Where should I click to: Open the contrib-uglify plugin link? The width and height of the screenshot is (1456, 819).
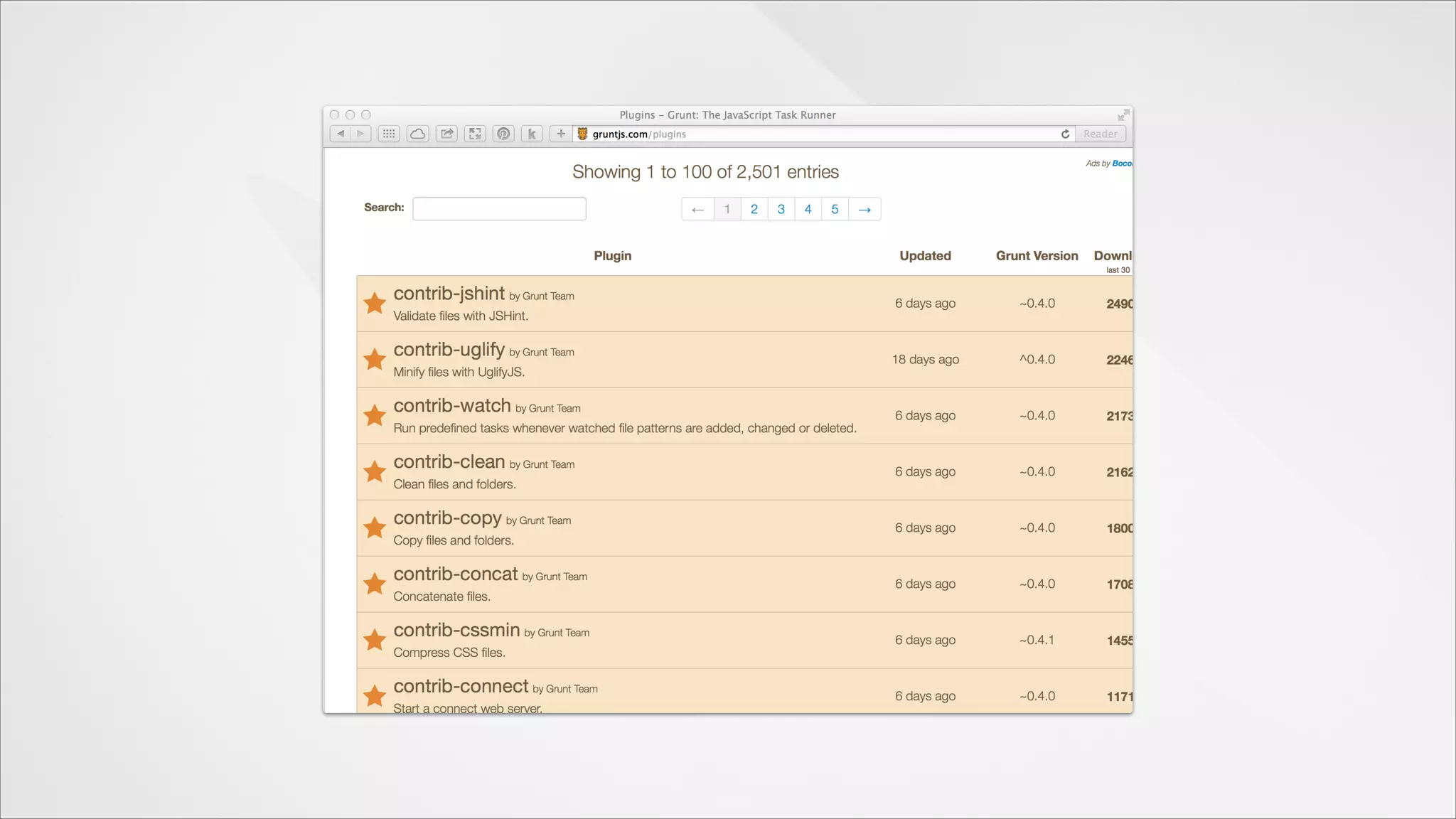[449, 350]
